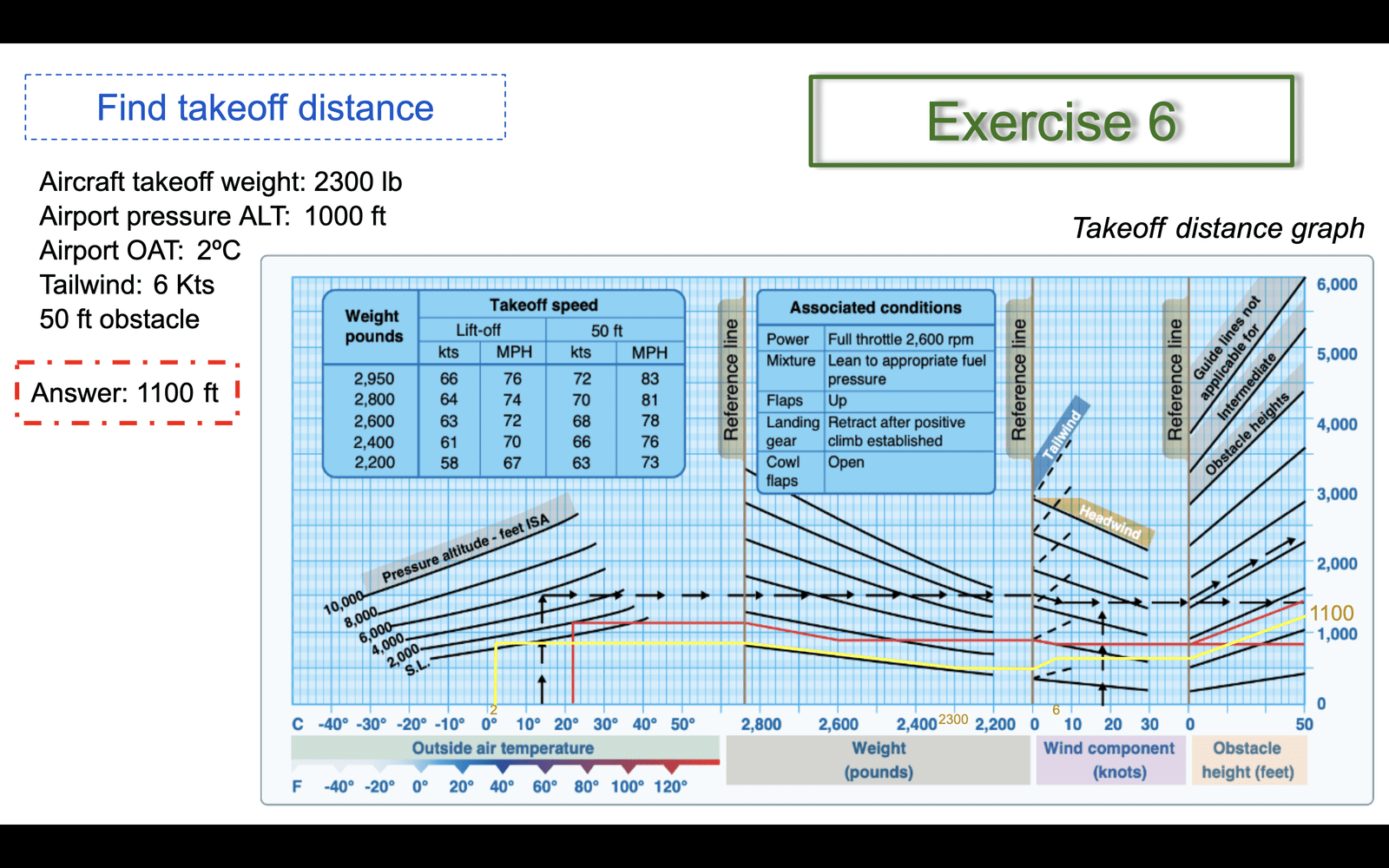The height and width of the screenshot is (868, 1389).
Task: Click the 'Reference line' label before the wind section
Action: tap(1018, 379)
